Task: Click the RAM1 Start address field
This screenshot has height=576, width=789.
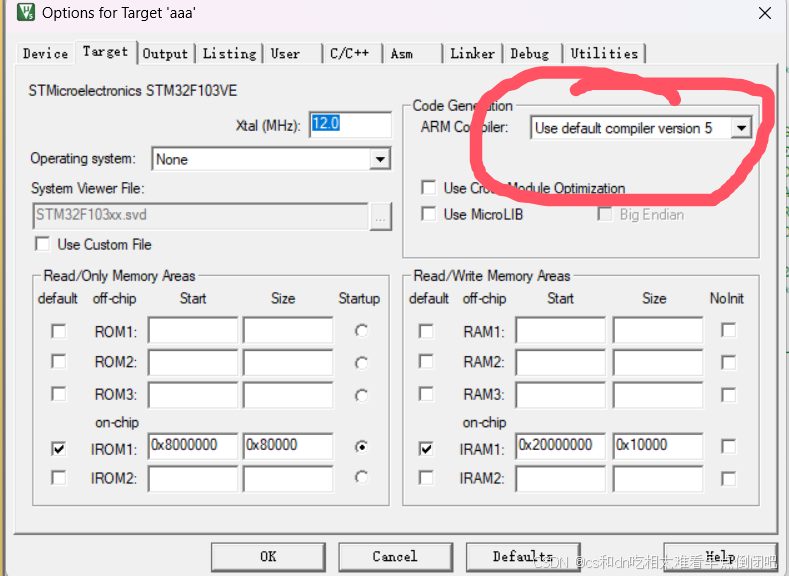Action: 561,330
